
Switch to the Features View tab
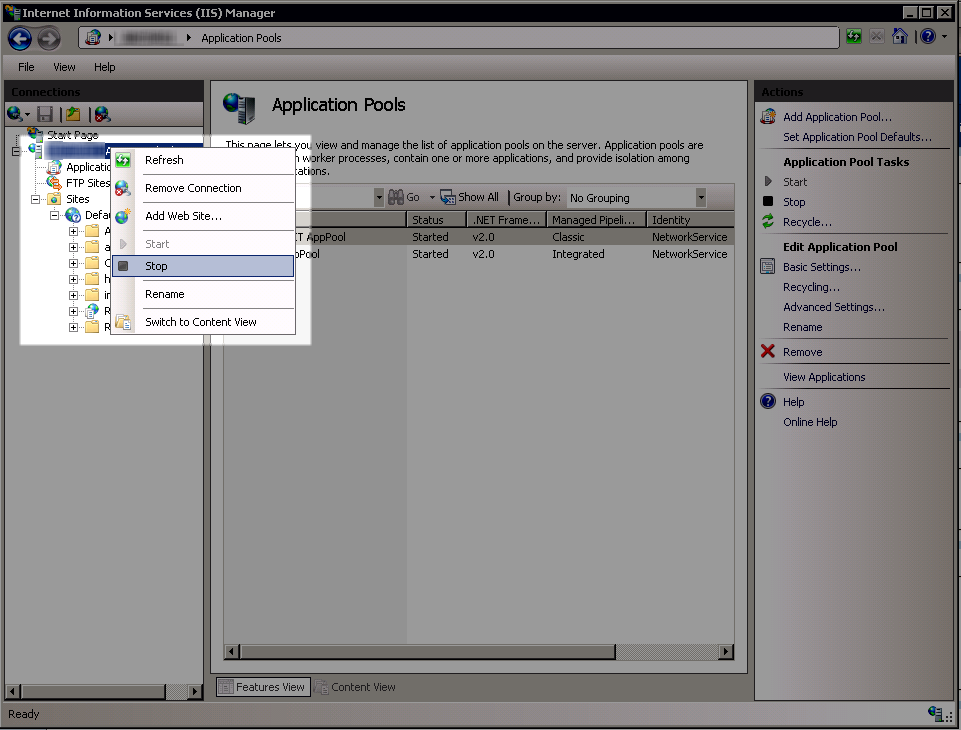click(x=264, y=687)
